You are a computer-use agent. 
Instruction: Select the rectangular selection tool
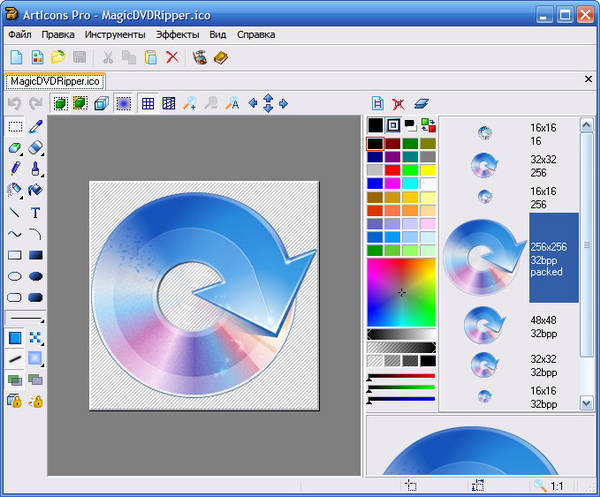(x=15, y=127)
